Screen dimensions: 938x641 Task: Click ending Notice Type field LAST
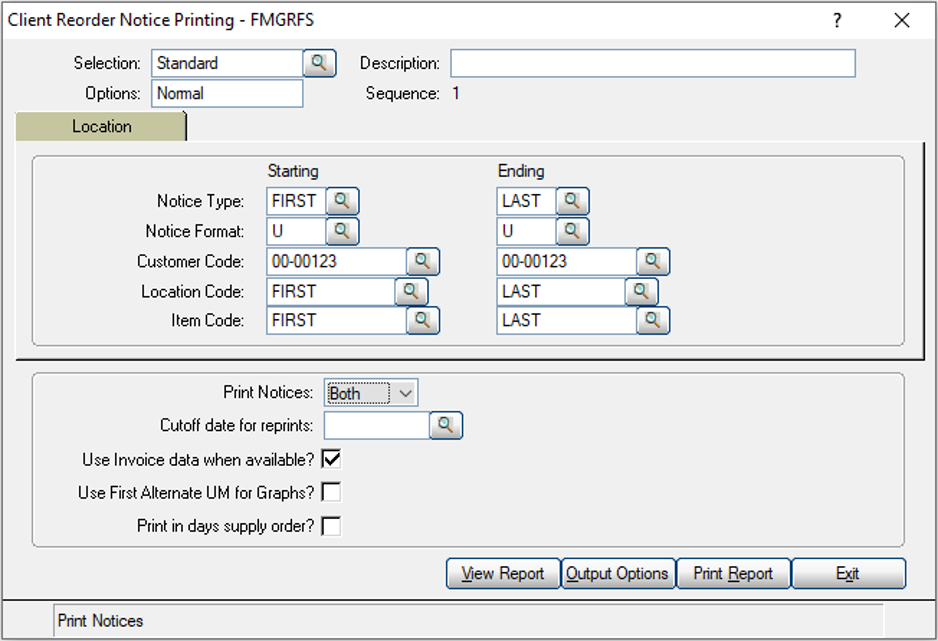click(x=527, y=201)
